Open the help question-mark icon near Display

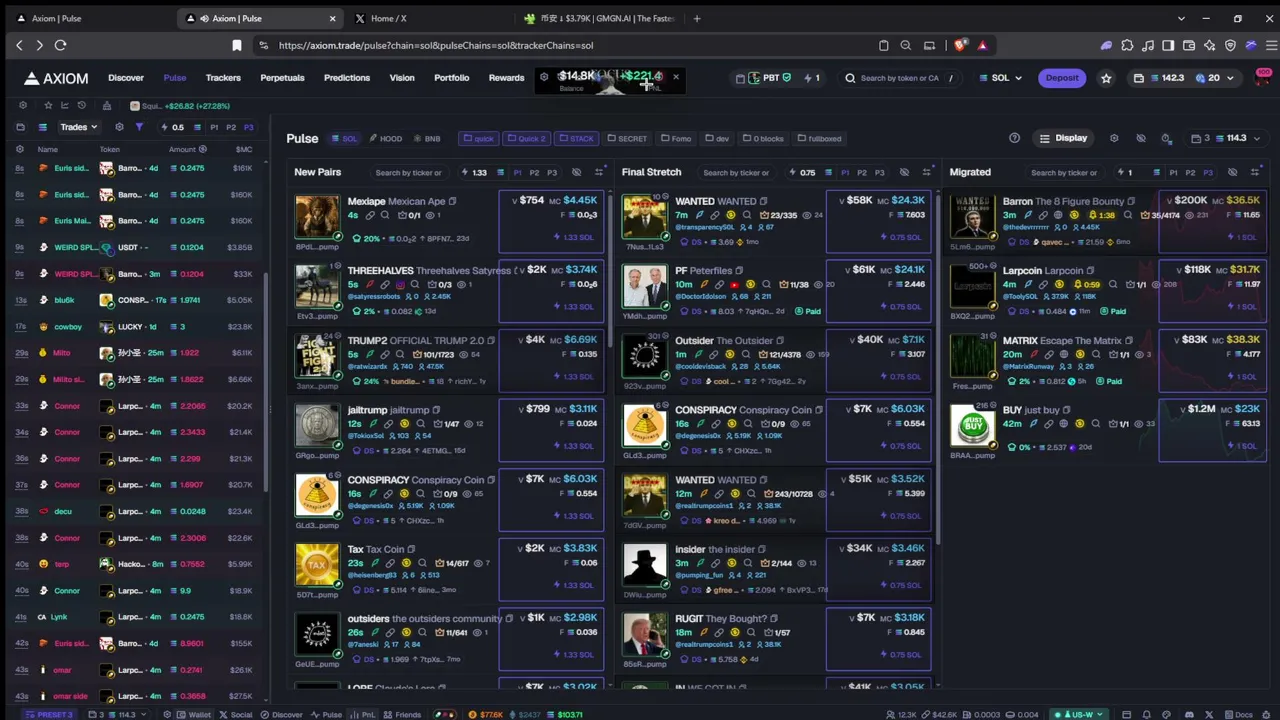1015,138
